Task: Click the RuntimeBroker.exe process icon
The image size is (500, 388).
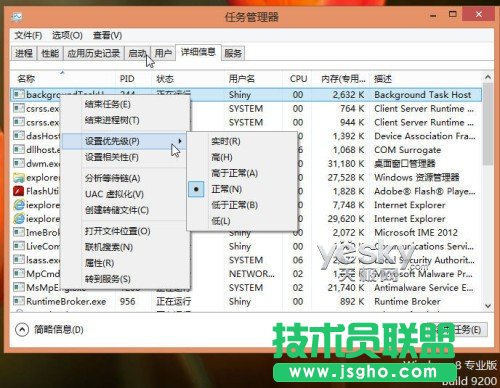Action: point(19,301)
